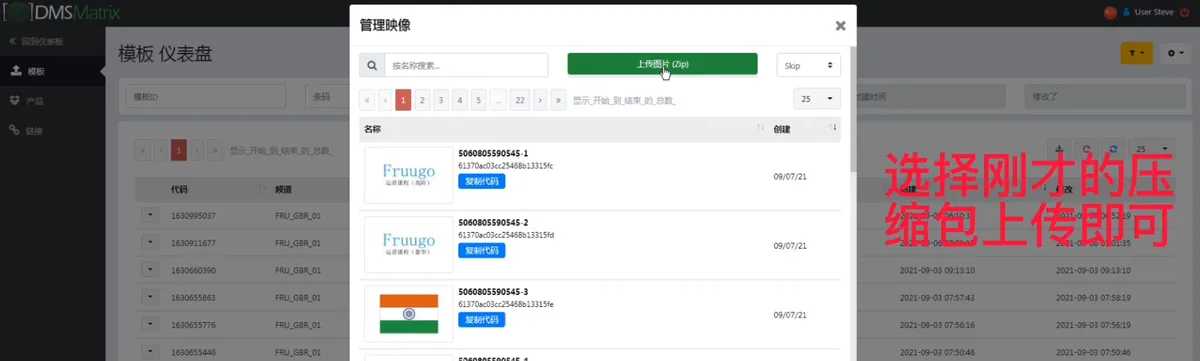Click the Fruugo thumbnail of 5060805590545-2

(408, 245)
